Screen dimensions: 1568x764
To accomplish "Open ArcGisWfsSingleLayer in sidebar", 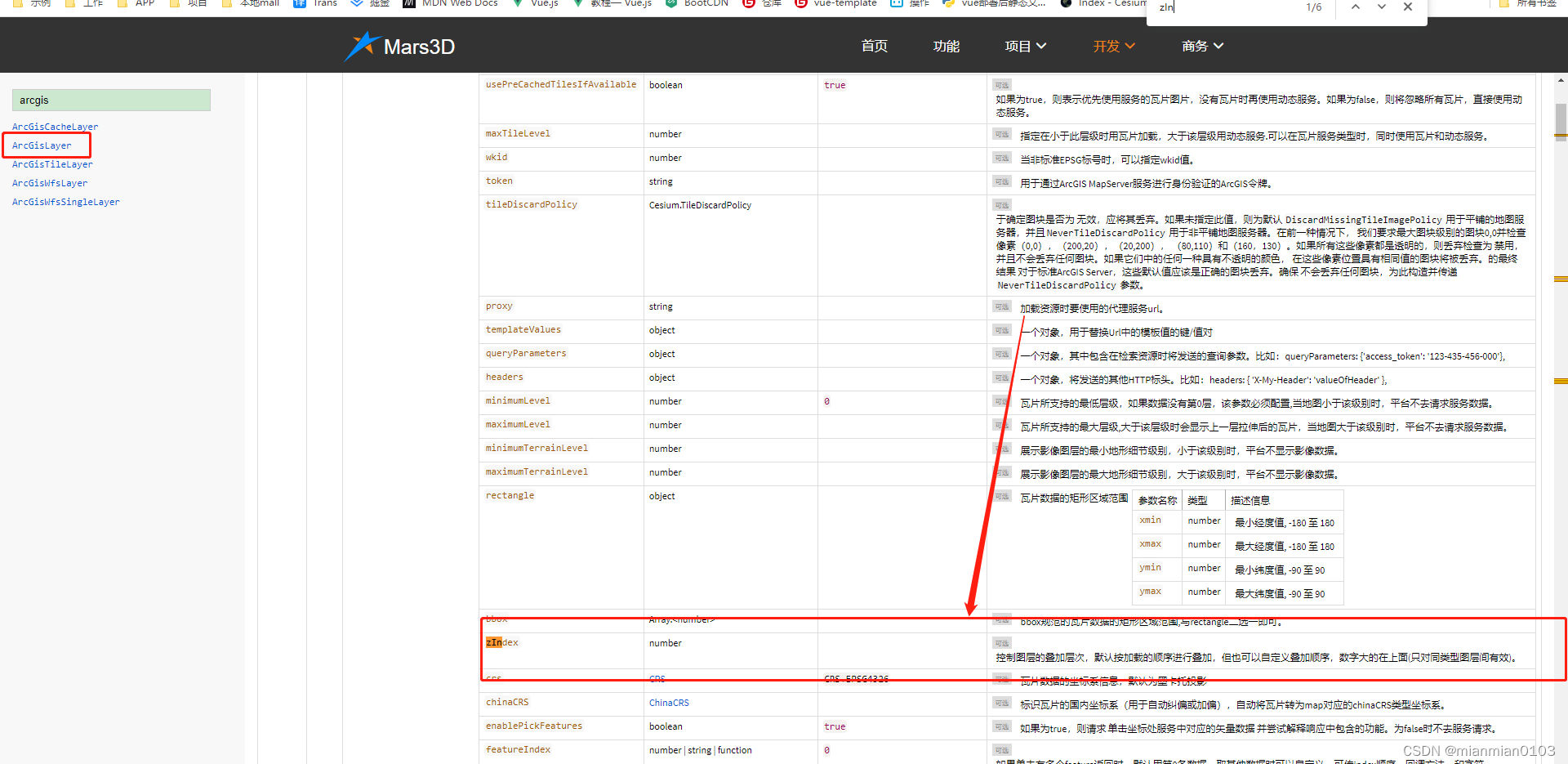I will pyautogui.click(x=65, y=202).
